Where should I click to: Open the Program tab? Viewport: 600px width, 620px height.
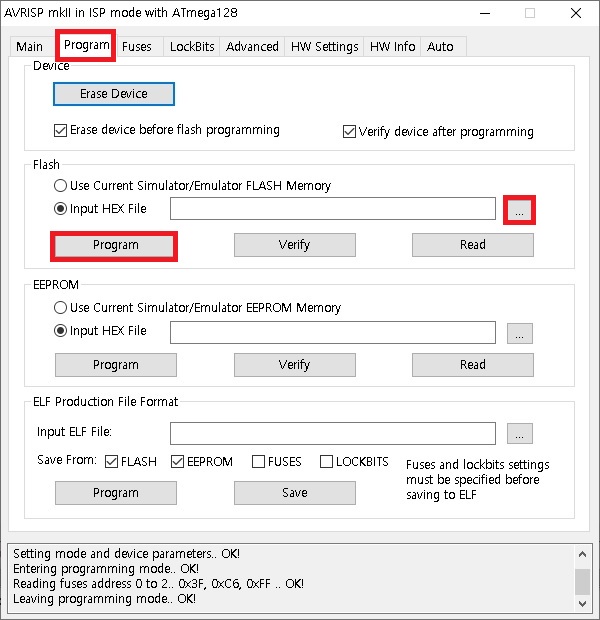point(86,45)
